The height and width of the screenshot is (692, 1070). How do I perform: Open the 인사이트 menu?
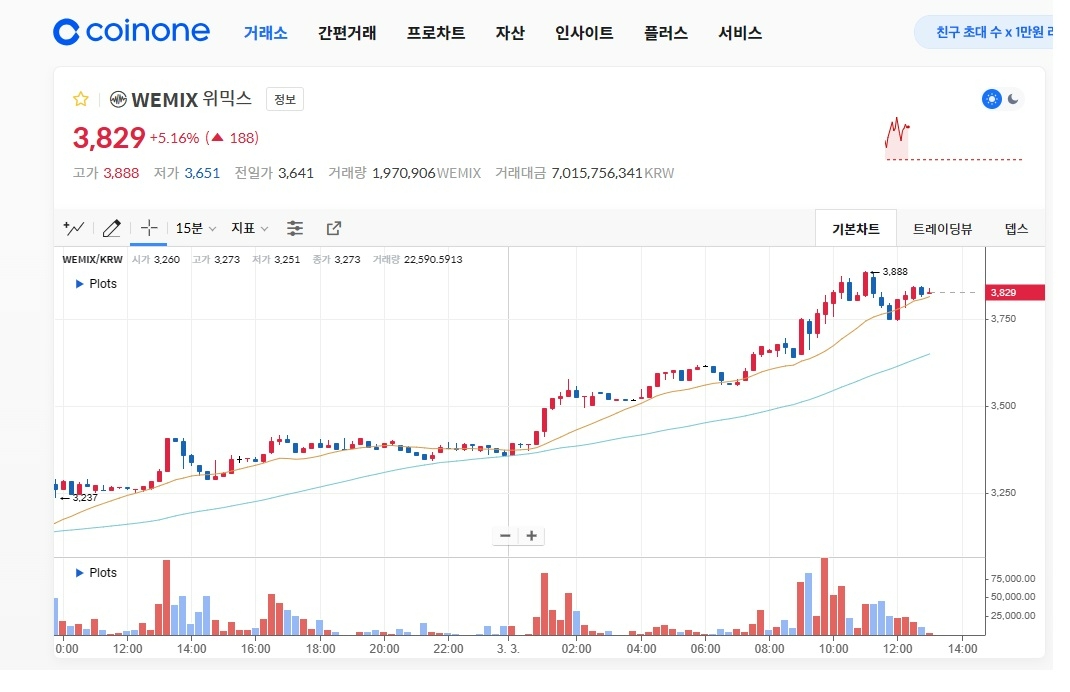584,33
